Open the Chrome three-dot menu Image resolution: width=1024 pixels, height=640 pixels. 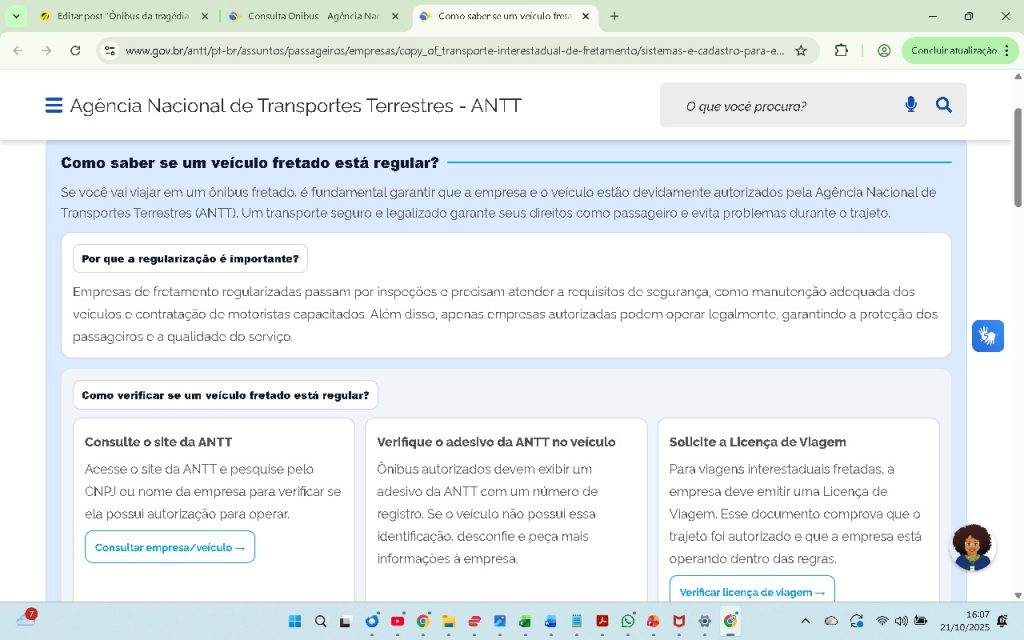[x=1007, y=50]
